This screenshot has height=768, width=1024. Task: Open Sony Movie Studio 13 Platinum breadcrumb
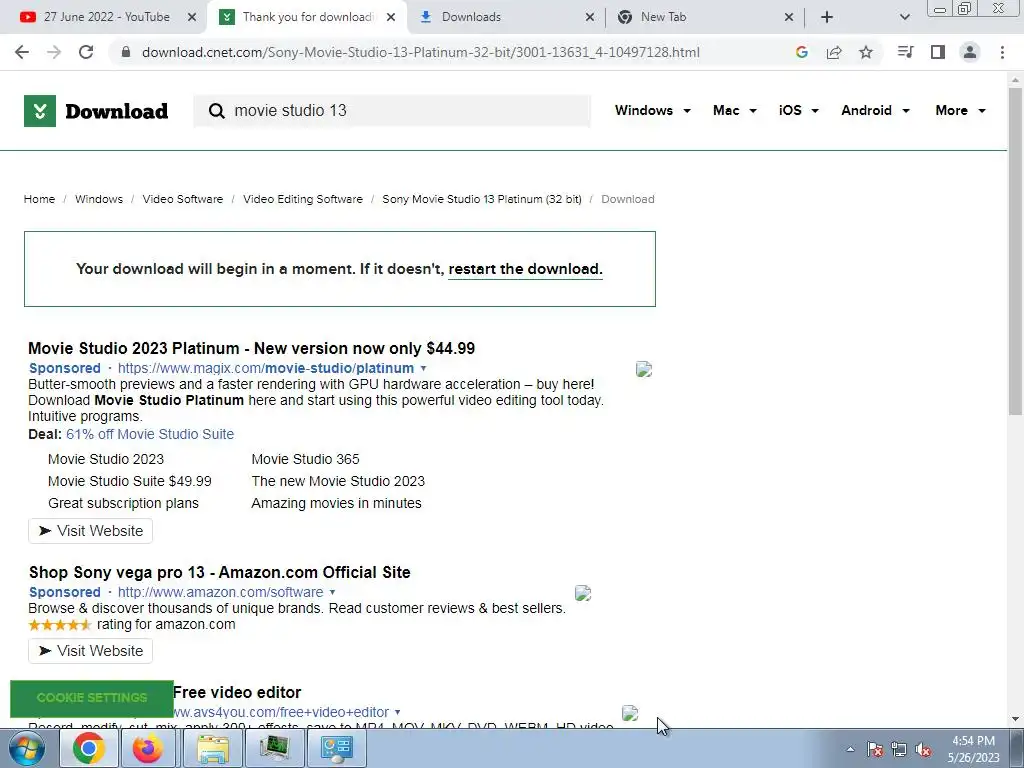tap(482, 199)
